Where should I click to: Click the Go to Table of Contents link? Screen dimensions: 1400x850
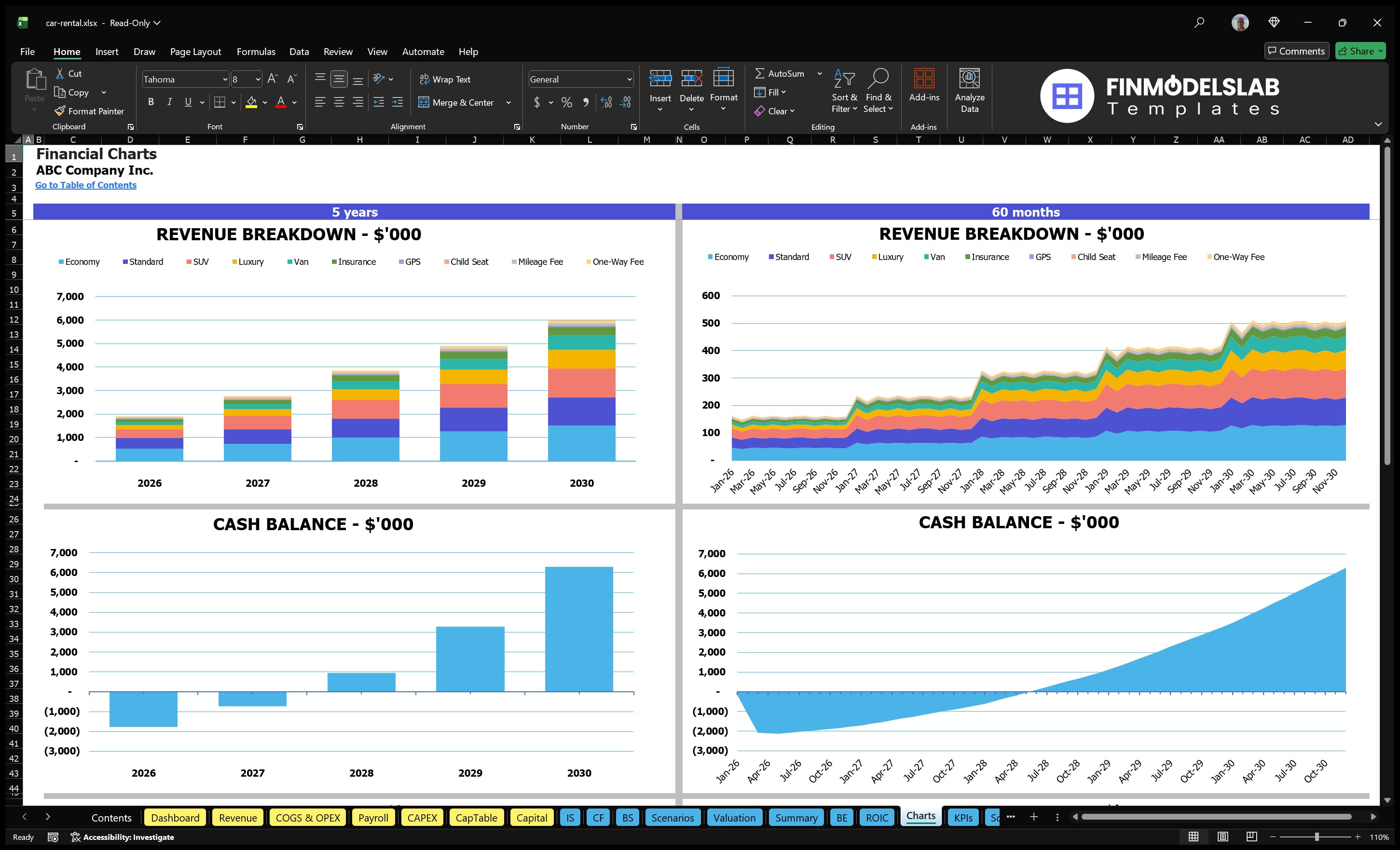pos(86,185)
